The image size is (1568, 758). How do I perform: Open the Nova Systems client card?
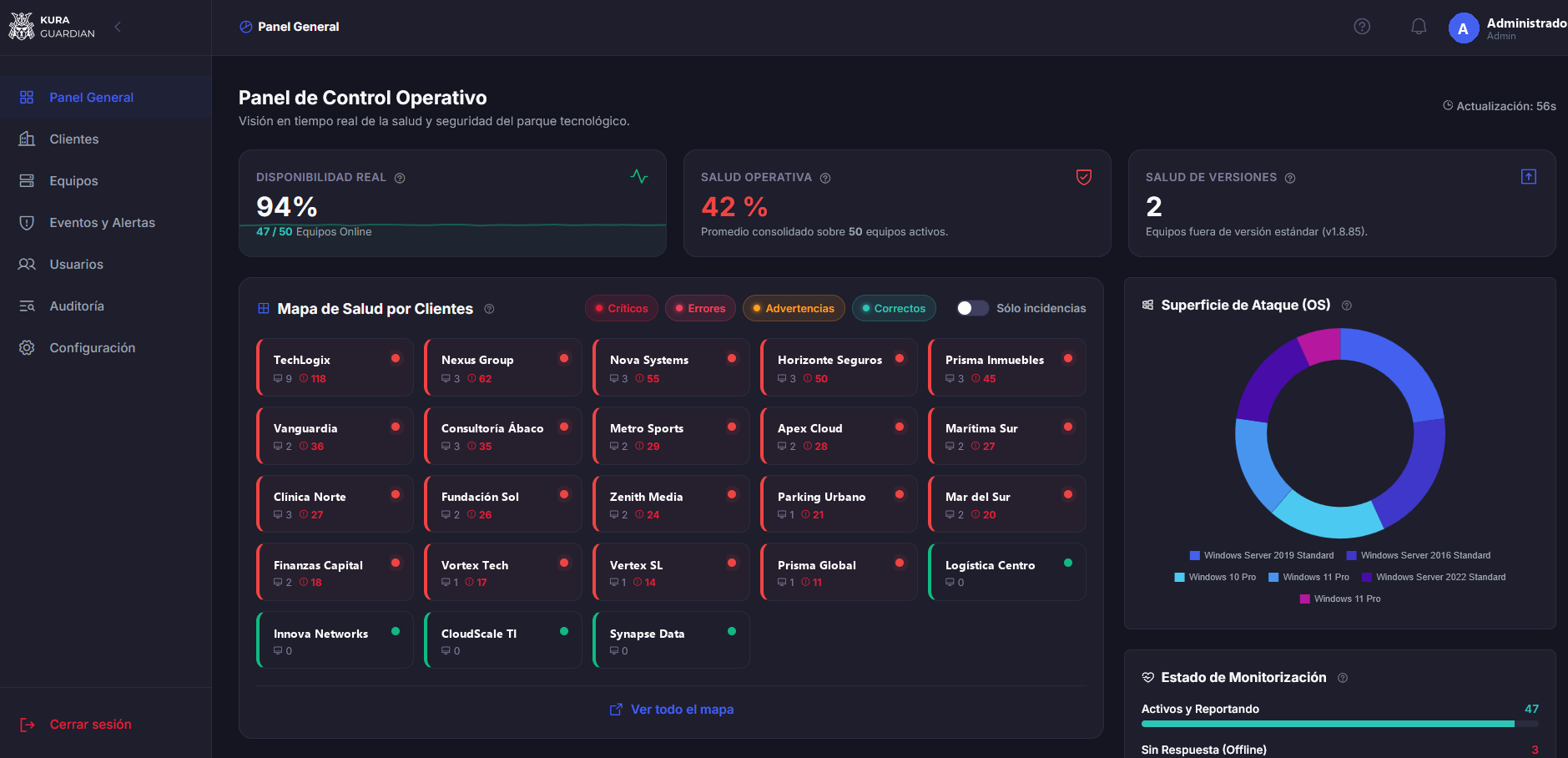point(671,367)
